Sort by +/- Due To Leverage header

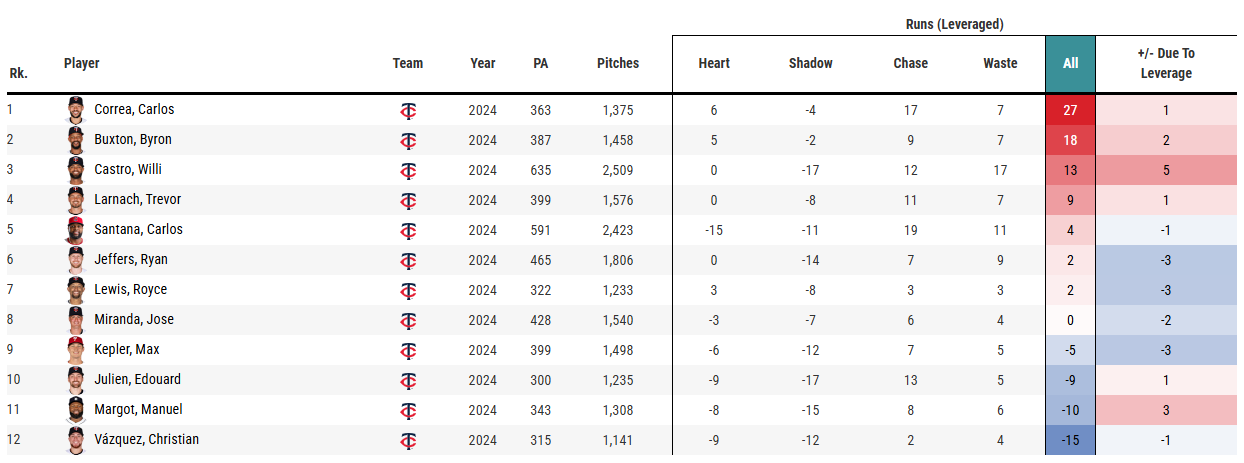[1166, 64]
